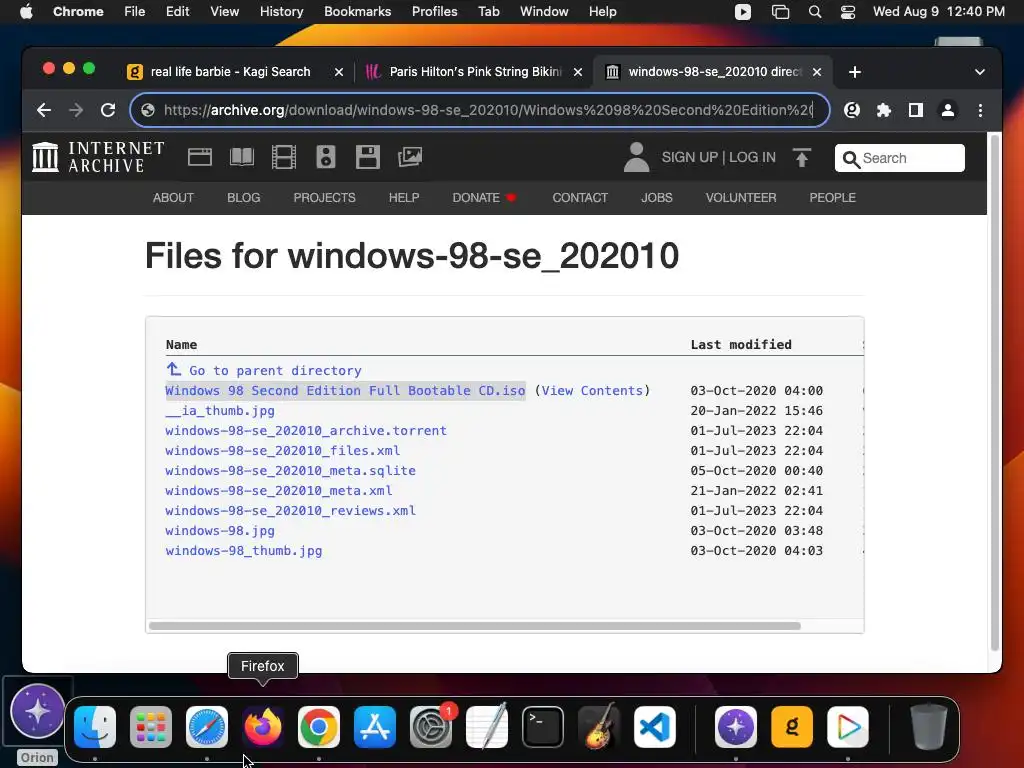The height and width of the screenshot is (768, 1024).
Task: Close the Kagi Search tab
Action: [x=339, y=72]
